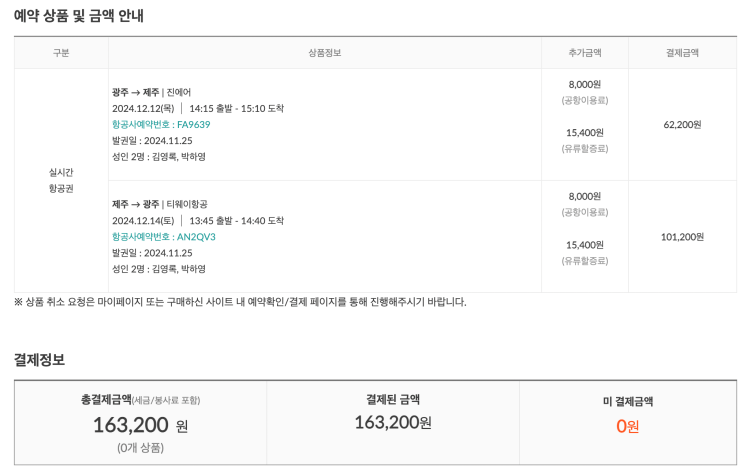Select the 62,200원 payment amount
Viewport: 743px width, 470px height.
[682, 125]
